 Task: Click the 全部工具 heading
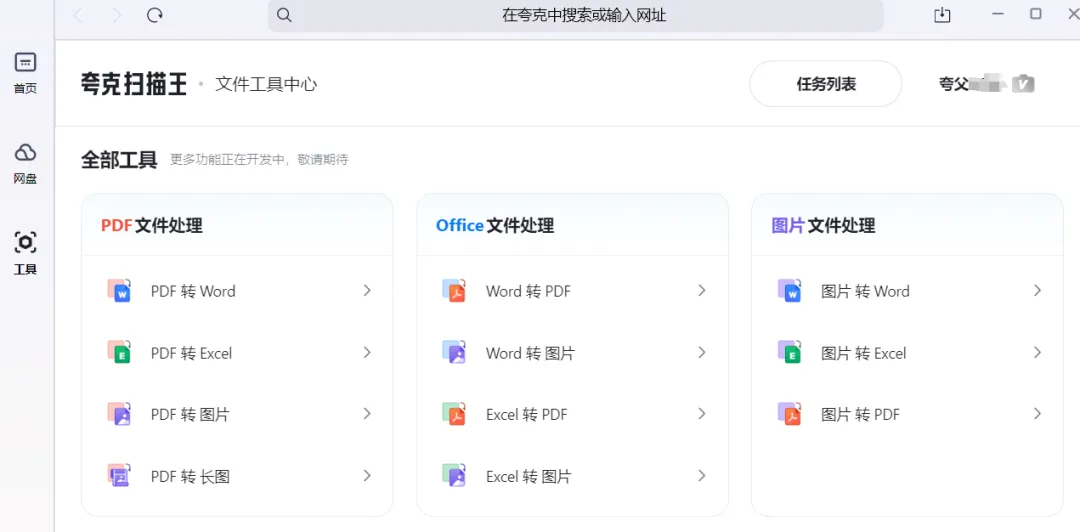pos(119,160)
